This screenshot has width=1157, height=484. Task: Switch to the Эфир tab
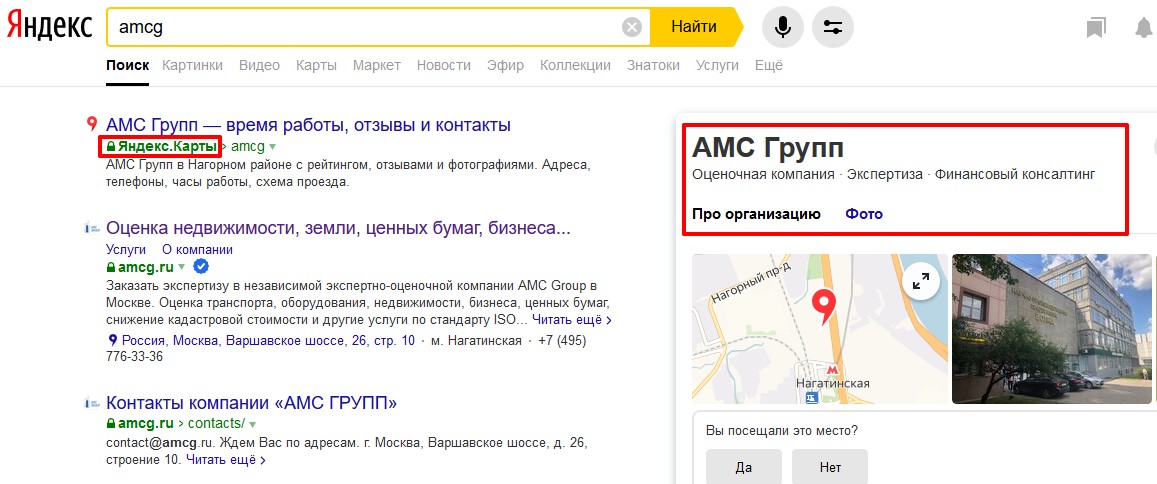pos(505,65)
